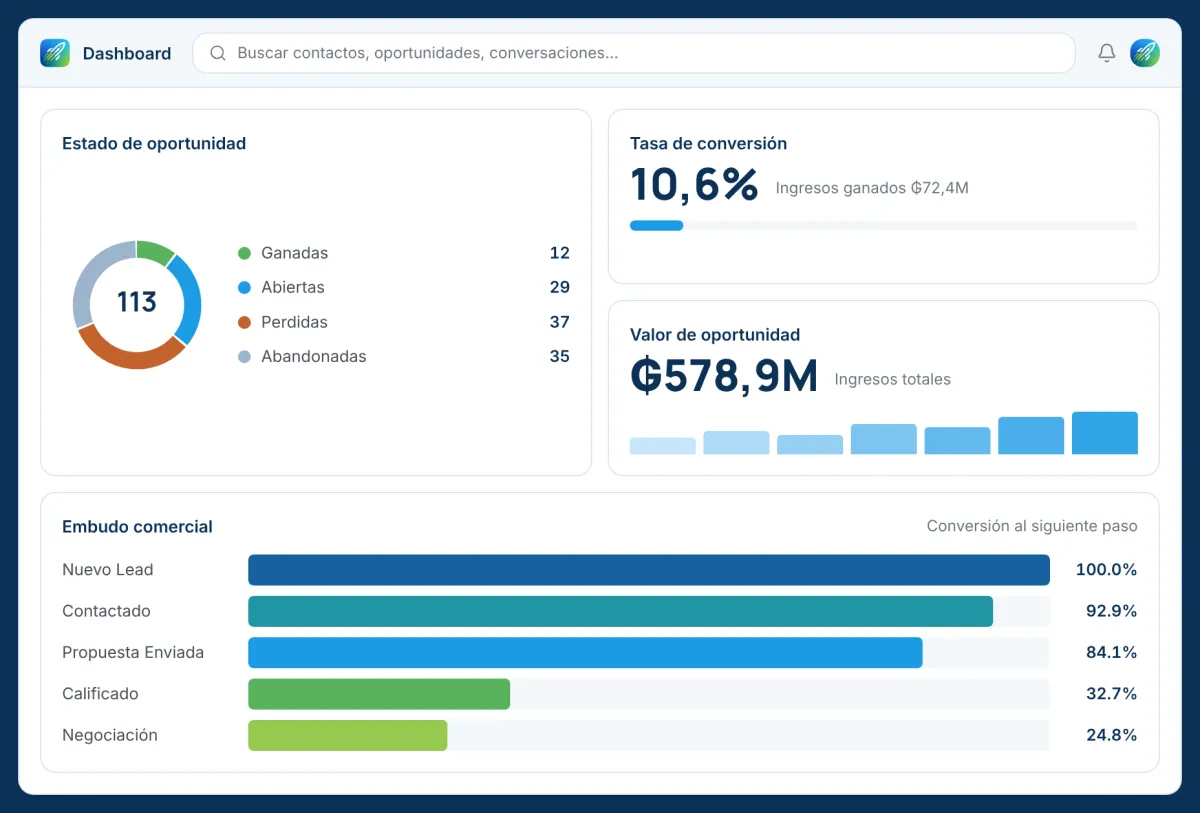The image size is (1200, 813).
Task: Click the Ganadas count 12
Action: pos(559,253)
